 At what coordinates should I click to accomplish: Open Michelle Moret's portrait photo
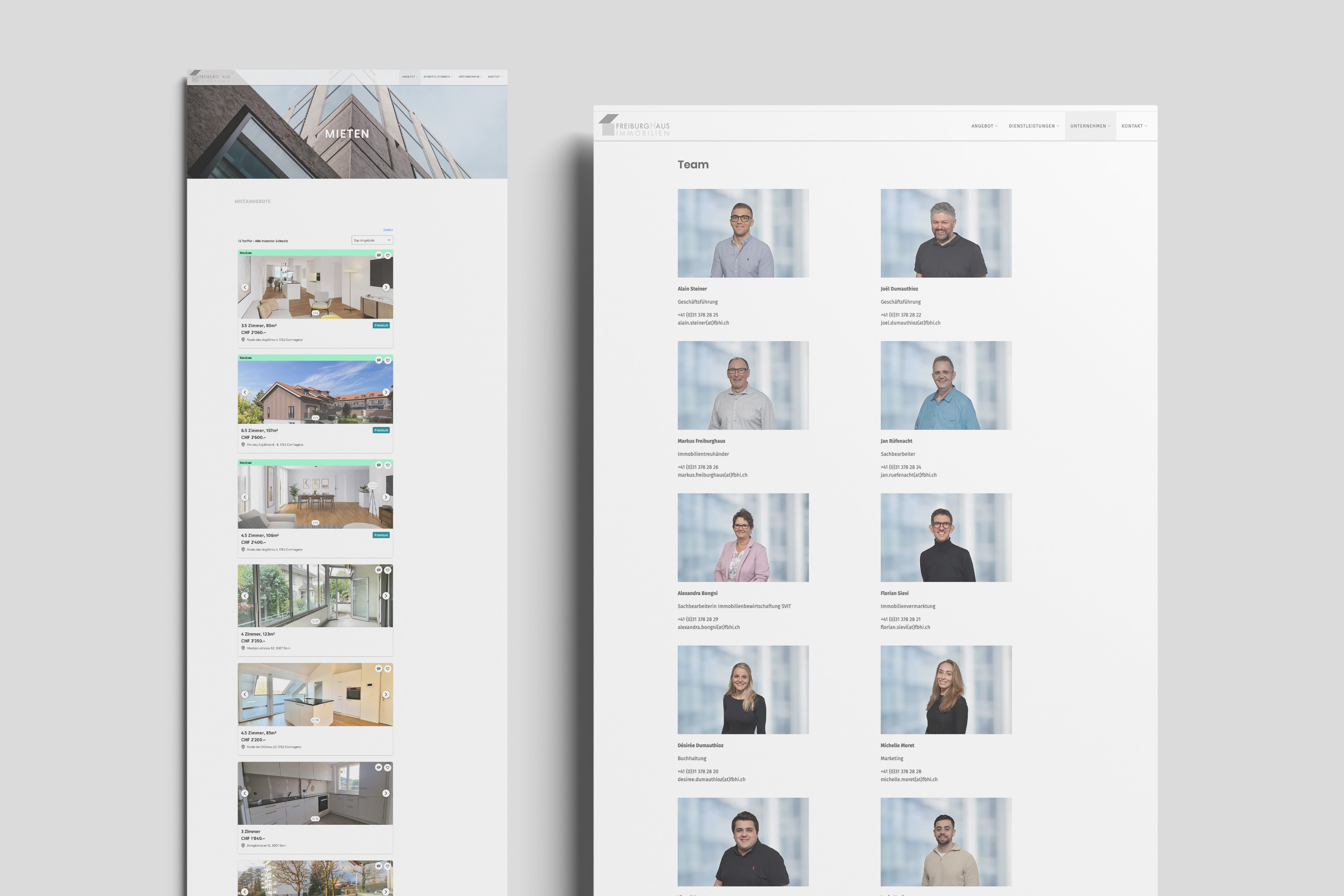pos(946,690)
